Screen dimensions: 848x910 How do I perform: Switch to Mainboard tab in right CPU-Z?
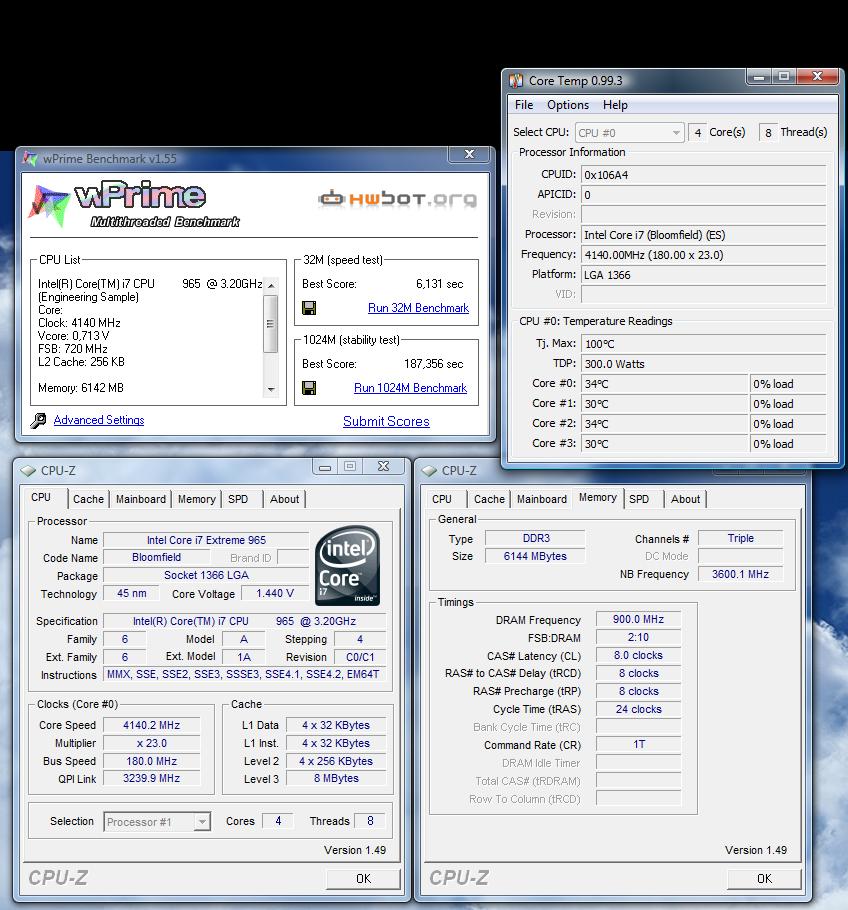542,499
